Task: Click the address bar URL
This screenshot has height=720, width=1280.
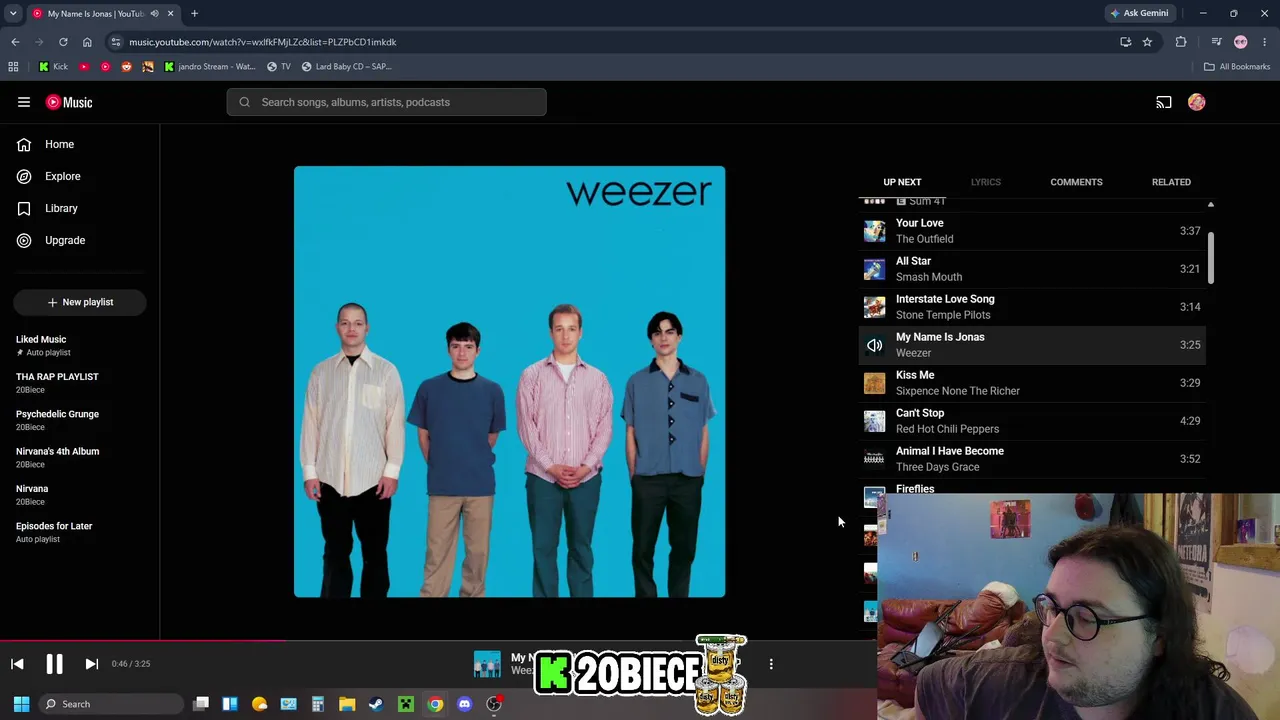Action: 263,42
